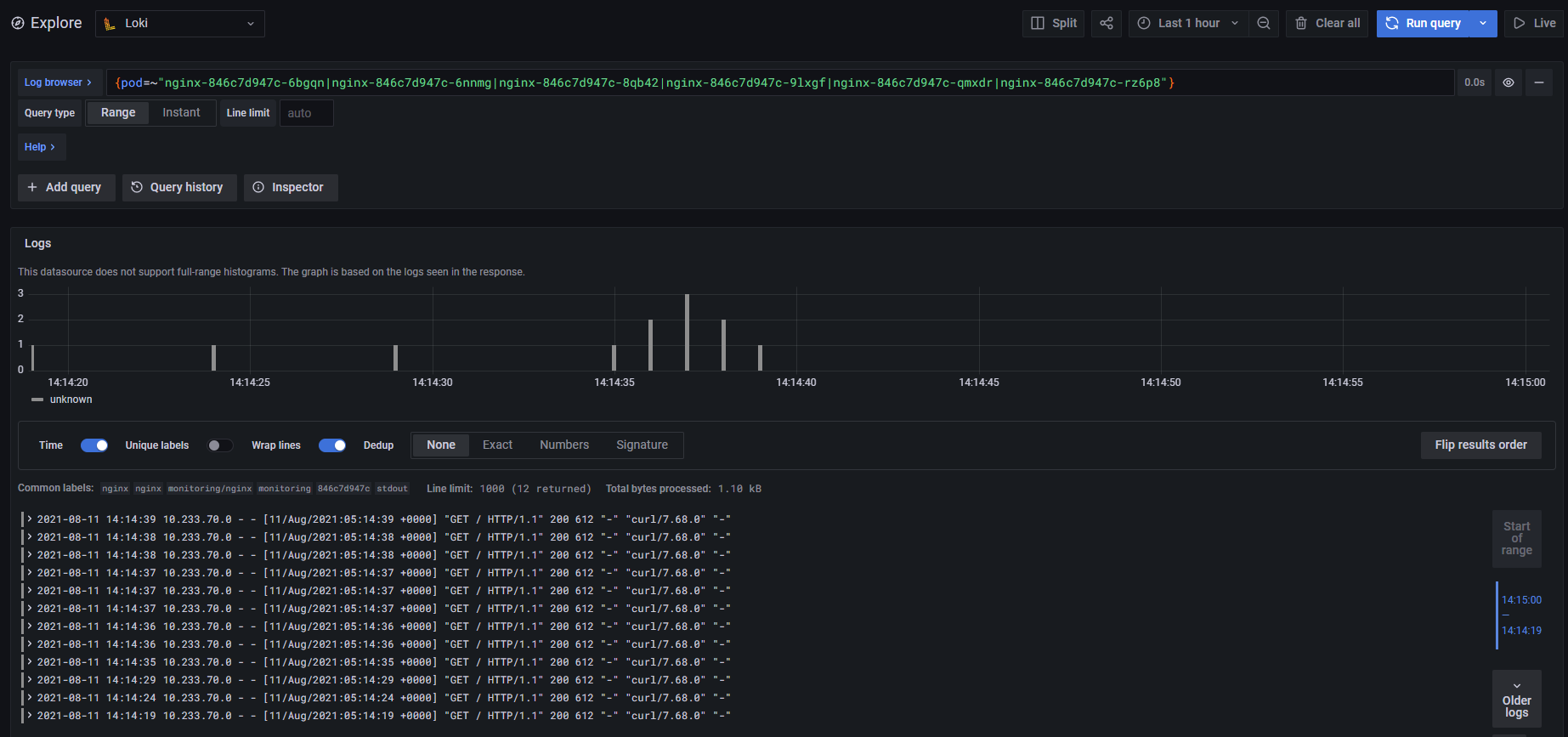Expand the Log browser
Image resolution: width=1568 pixels, height=737 pixels.
pyautogui.click(x=59, y=82)
